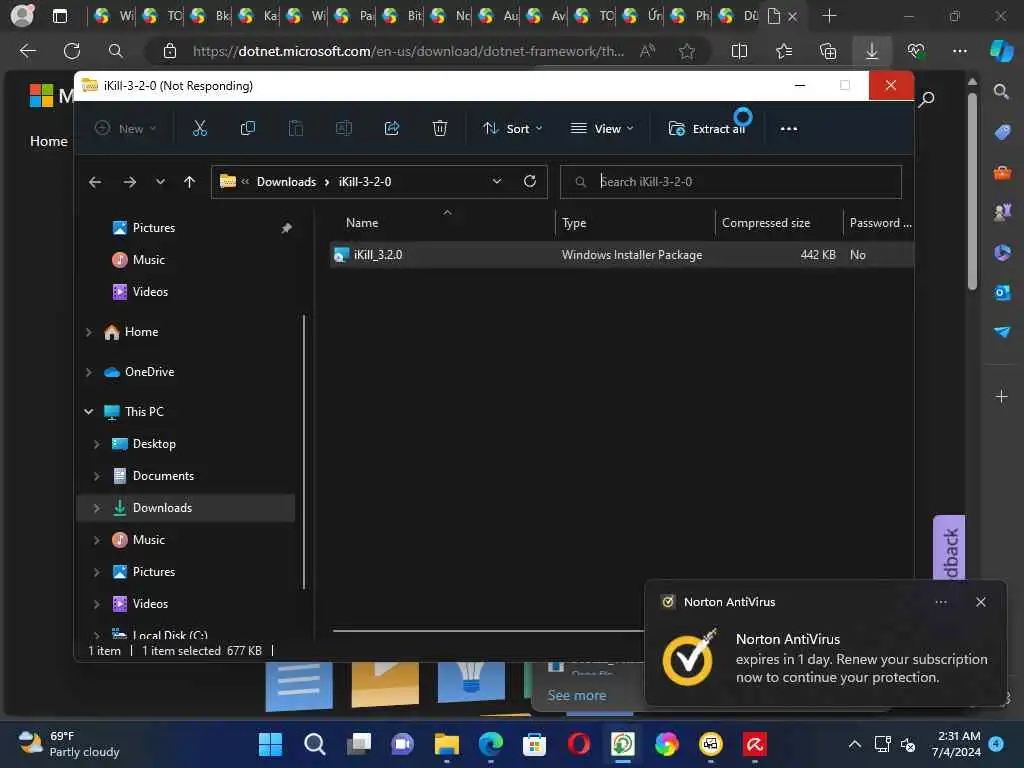Click Extract all in Explorer toolbar
1024x768 pixels.
point(707,129)
